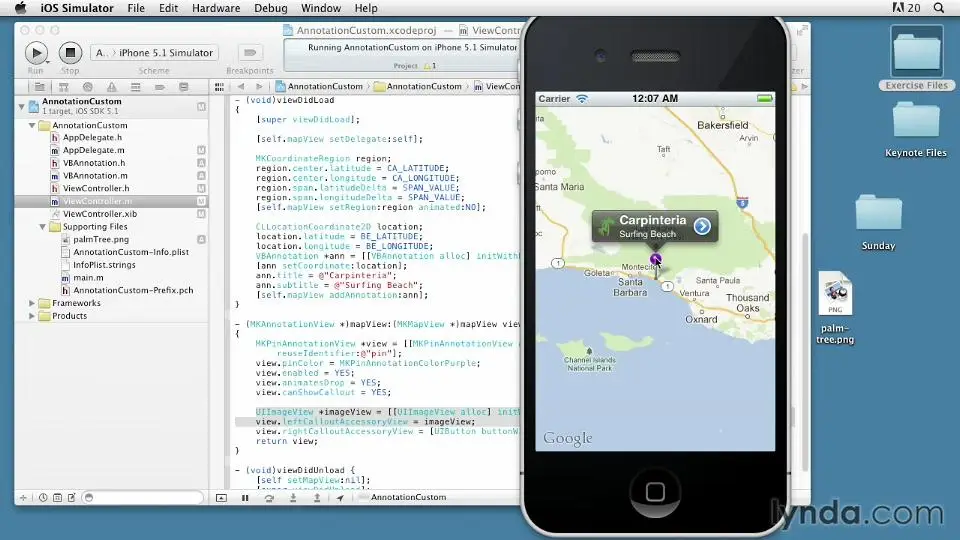Tap the Carpinteria callout title
This screenshot has height=540, width=960.
653,220
